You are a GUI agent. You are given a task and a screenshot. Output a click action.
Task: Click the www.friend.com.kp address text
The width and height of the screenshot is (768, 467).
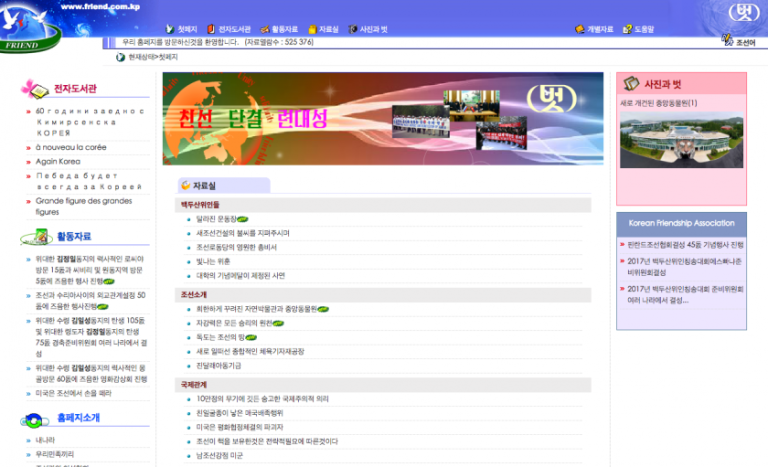pos(100,7)
